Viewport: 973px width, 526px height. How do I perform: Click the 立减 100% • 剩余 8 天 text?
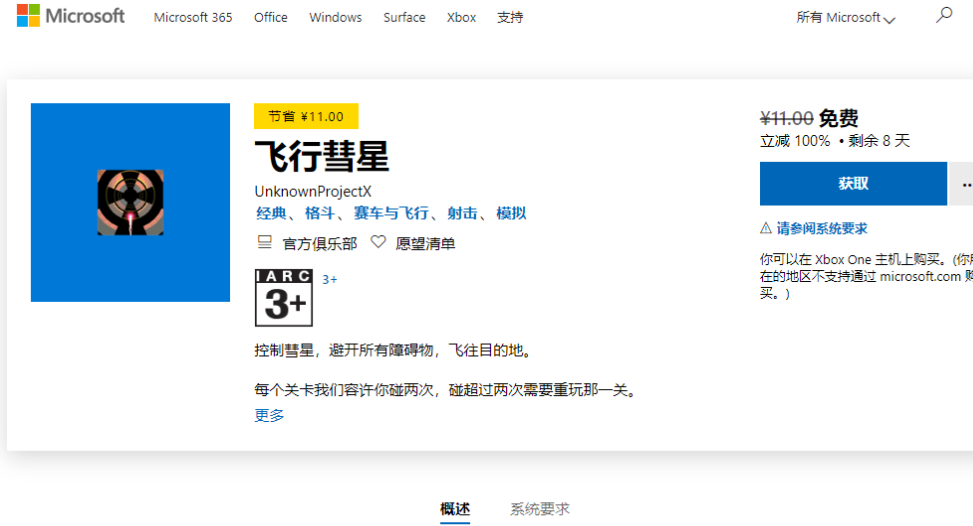click(x=835, y=141)
